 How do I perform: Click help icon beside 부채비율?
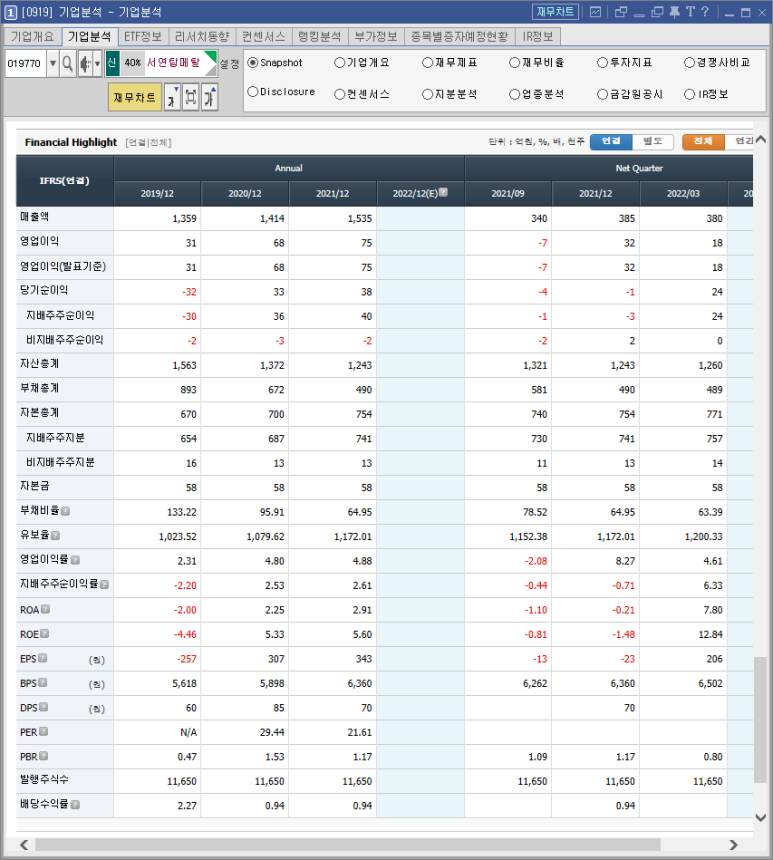coord(65,511)
